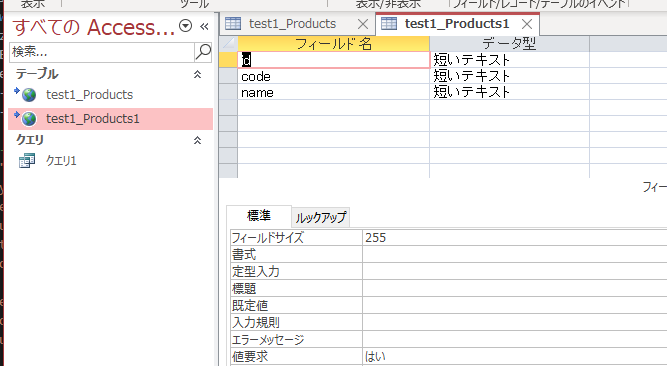Click the クエリ group heading
Screen dimensions: 667x366
coord(30,140)
